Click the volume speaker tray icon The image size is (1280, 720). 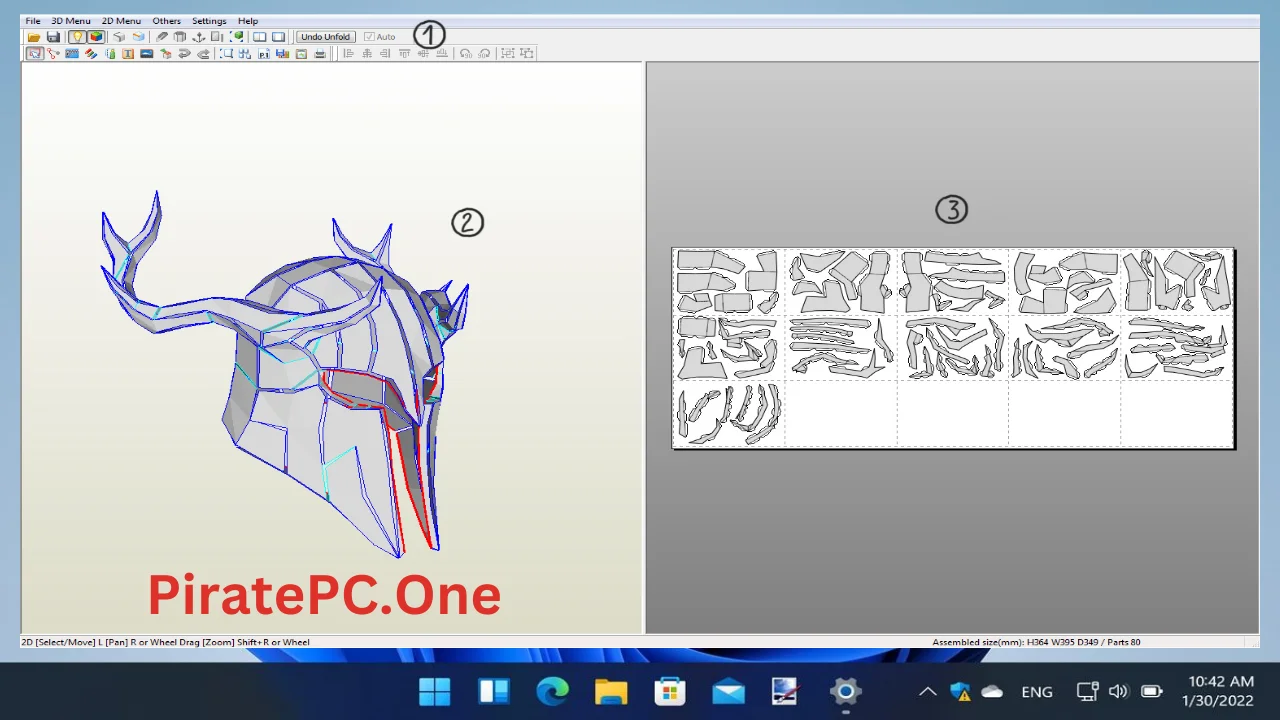[x=1118, y=691]
